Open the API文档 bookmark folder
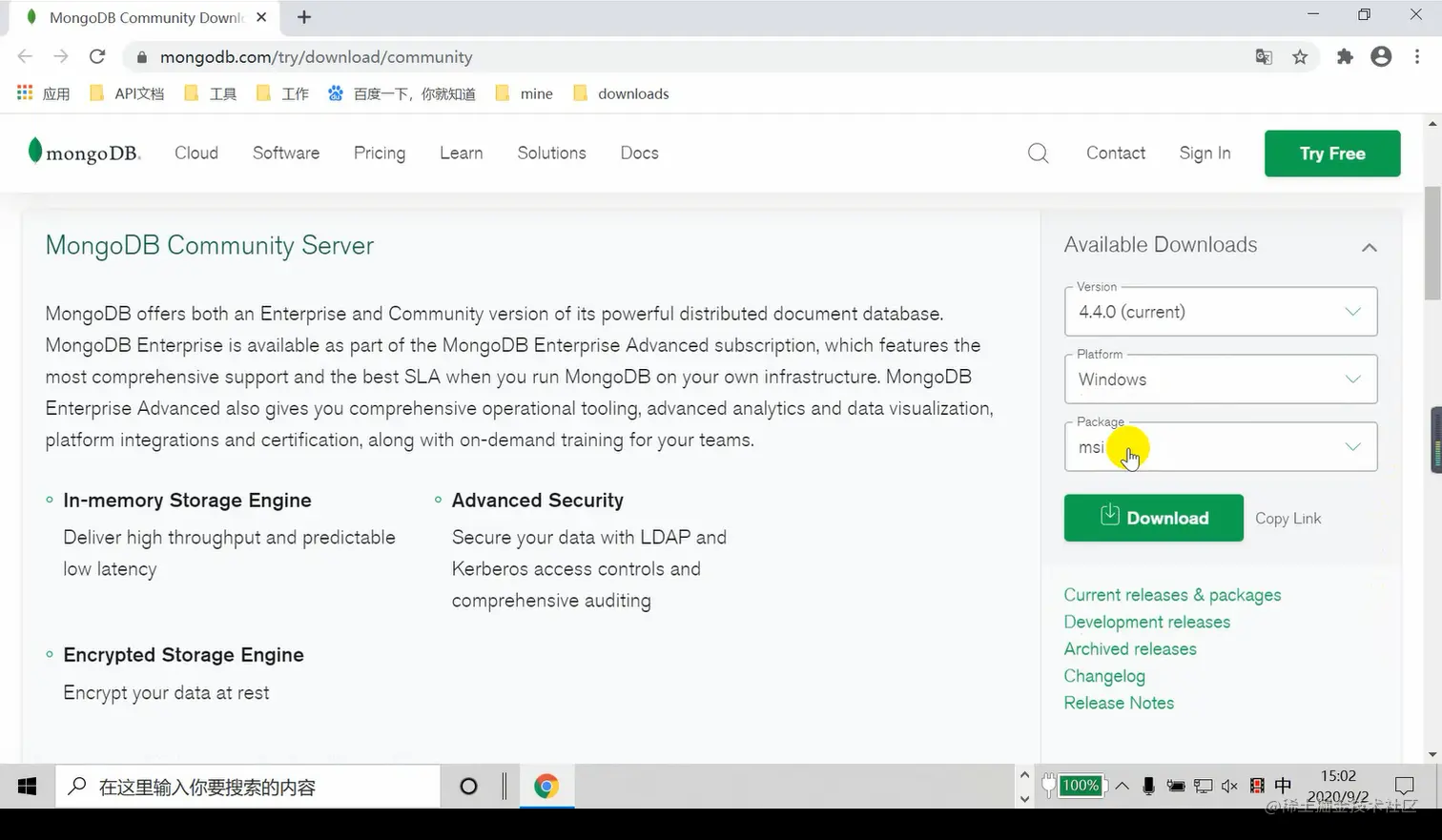Image resolution: width=1442 pixels, height=840 pixels. 127,93
